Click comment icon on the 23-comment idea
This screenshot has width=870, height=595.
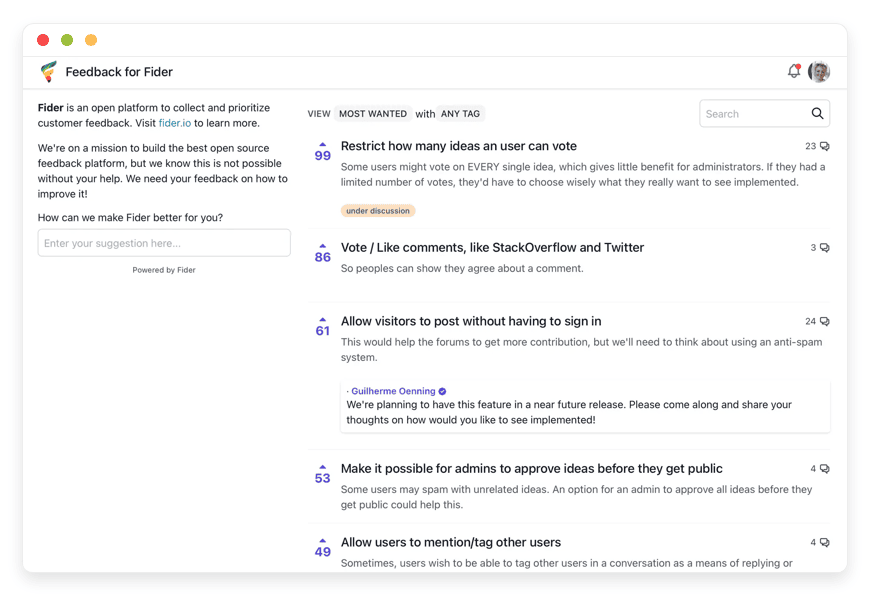pos(824,146)
